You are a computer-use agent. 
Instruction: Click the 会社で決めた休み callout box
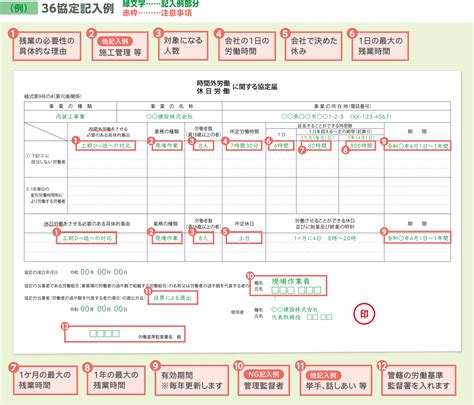[313, 46]
